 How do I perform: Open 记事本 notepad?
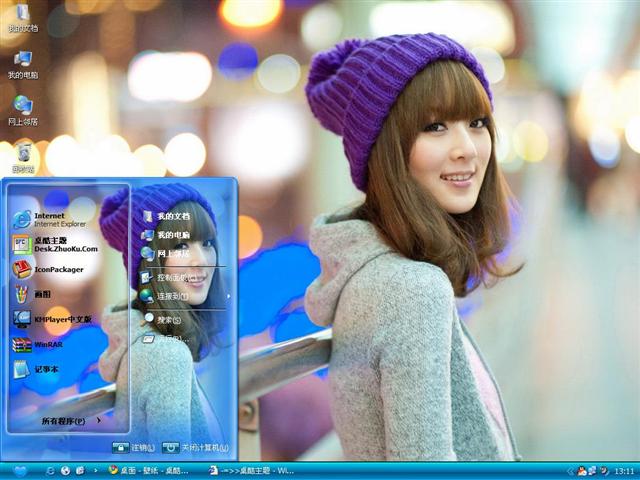pyautogui.click(x=36, y=369)
